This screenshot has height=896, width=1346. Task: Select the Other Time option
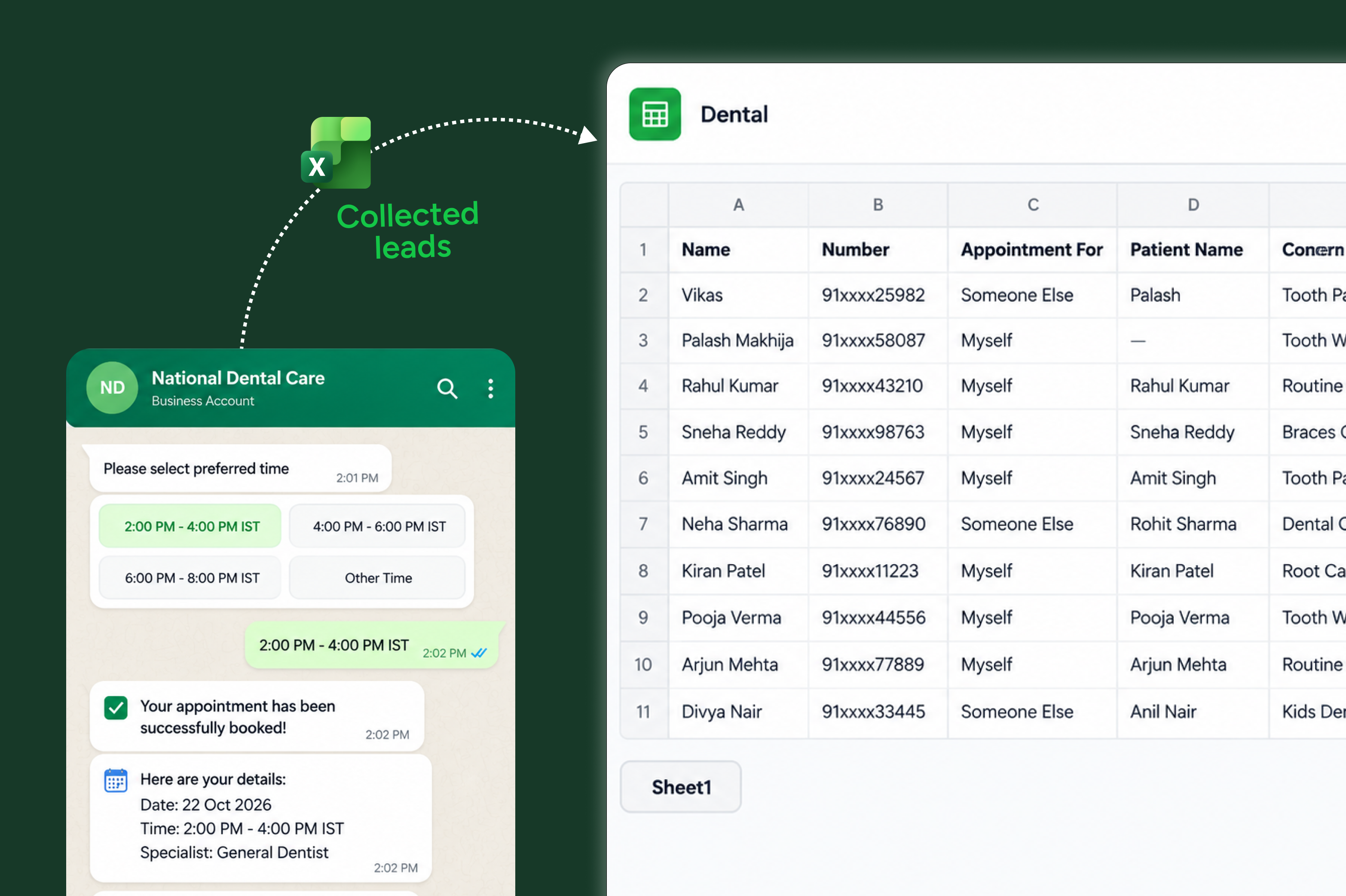378,578
